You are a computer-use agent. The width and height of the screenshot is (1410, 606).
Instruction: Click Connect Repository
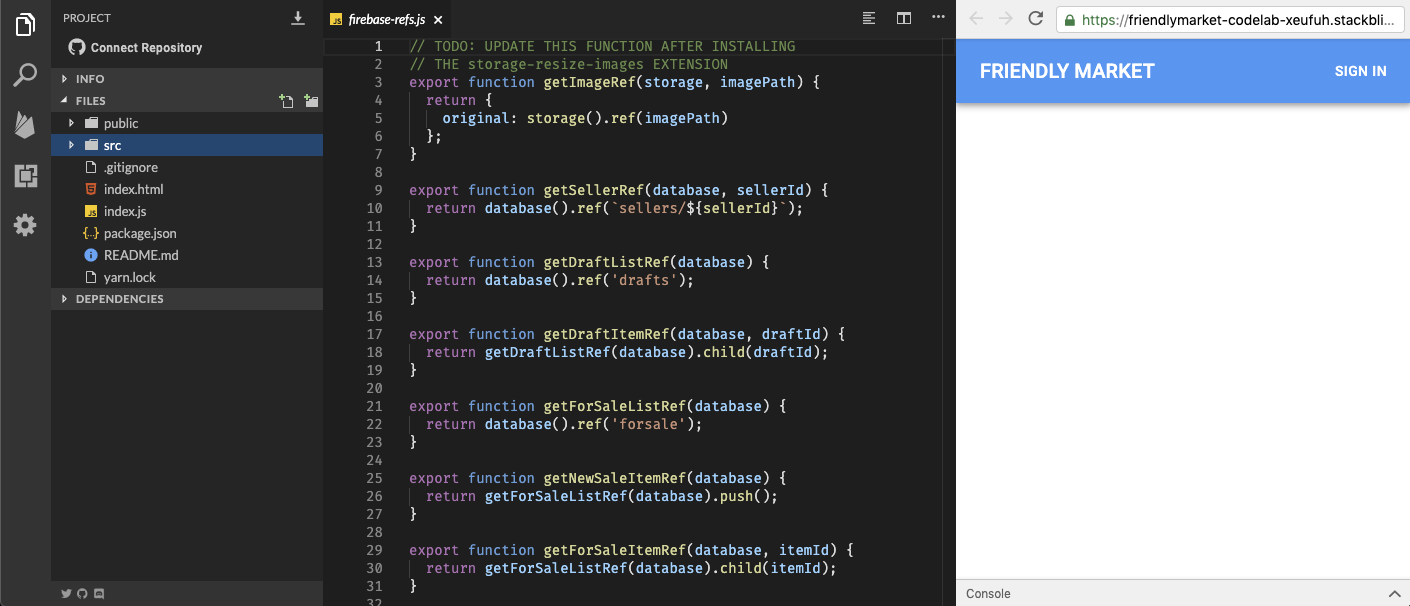click(x=146, y=48)
